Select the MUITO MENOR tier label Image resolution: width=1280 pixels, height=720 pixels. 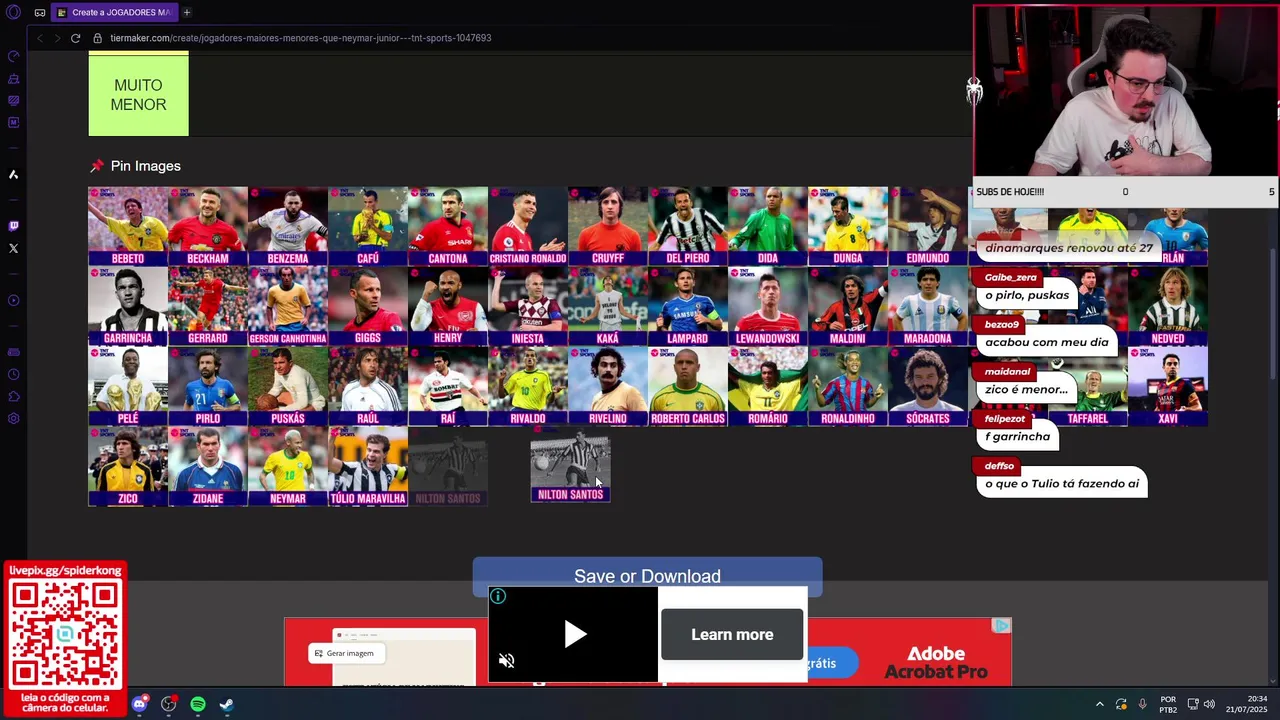139,95
